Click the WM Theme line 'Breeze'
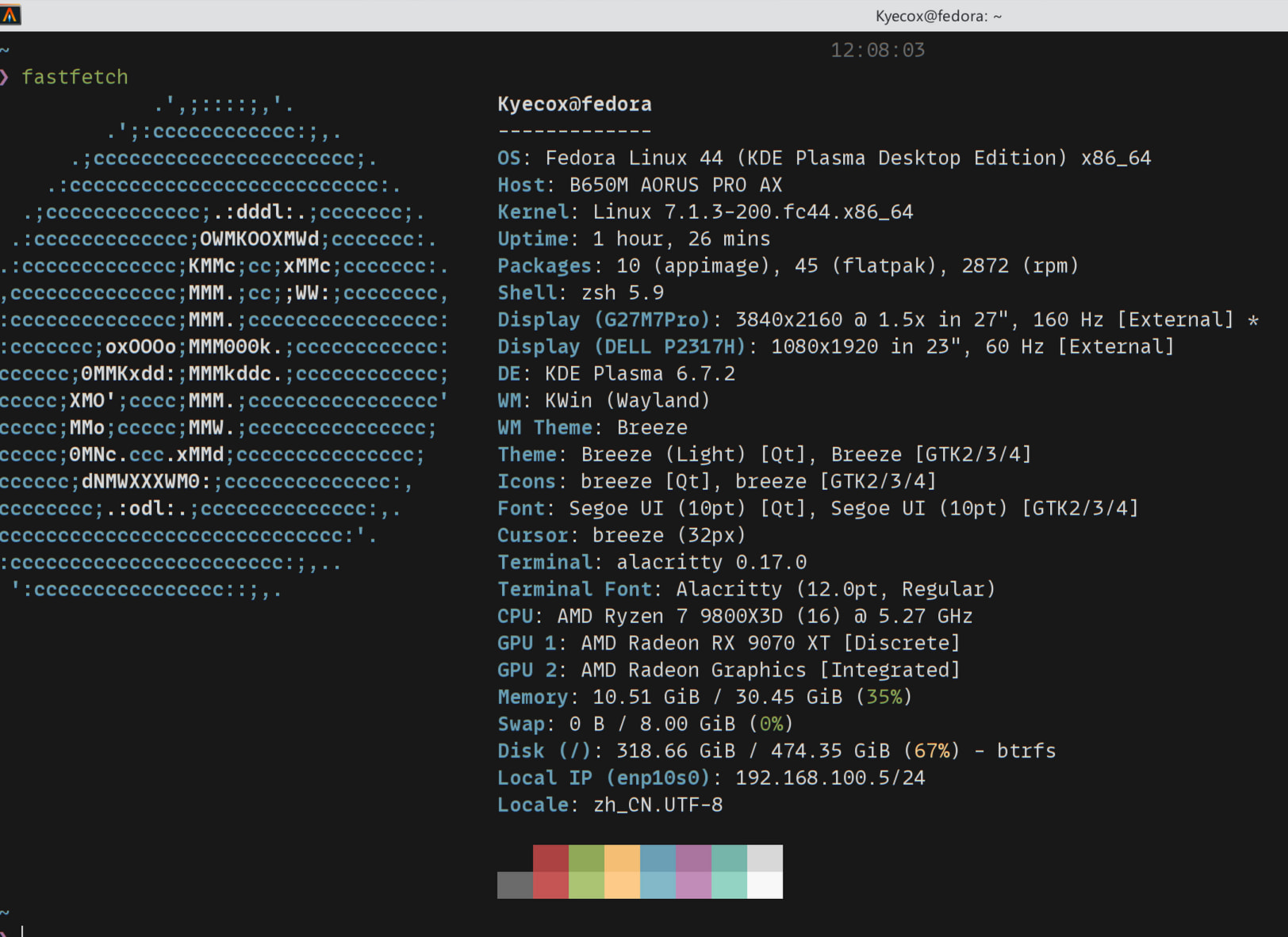 (x=592, y=427)
